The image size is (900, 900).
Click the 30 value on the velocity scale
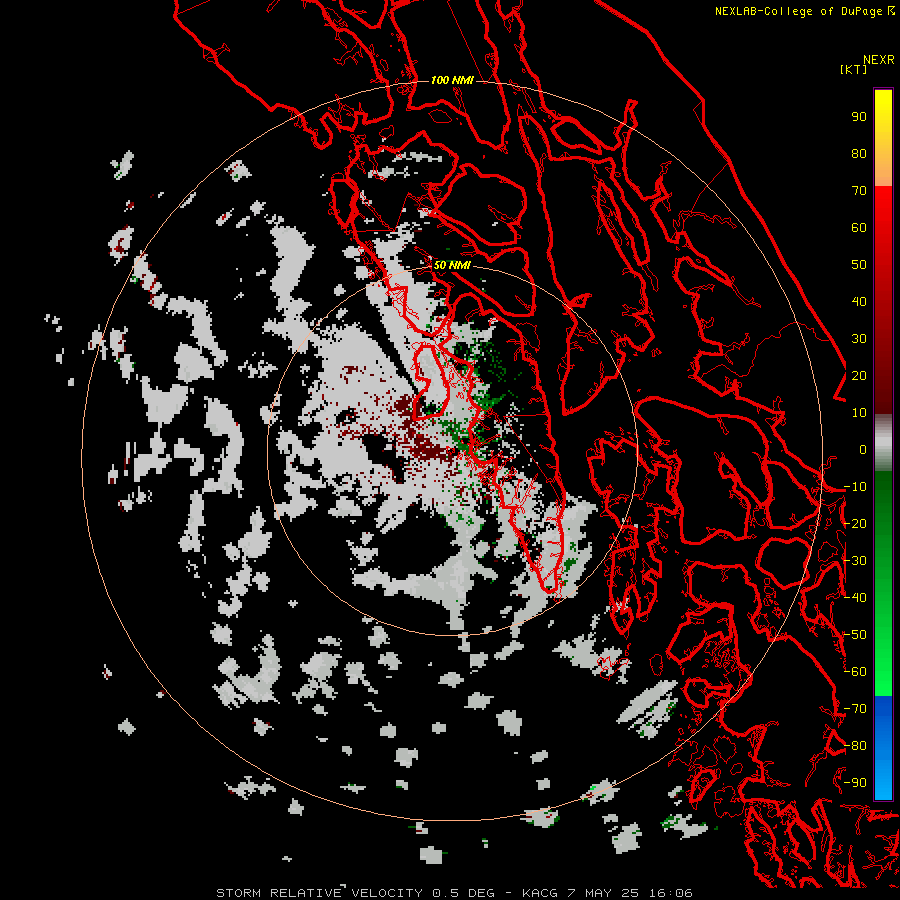coord(859,339)
